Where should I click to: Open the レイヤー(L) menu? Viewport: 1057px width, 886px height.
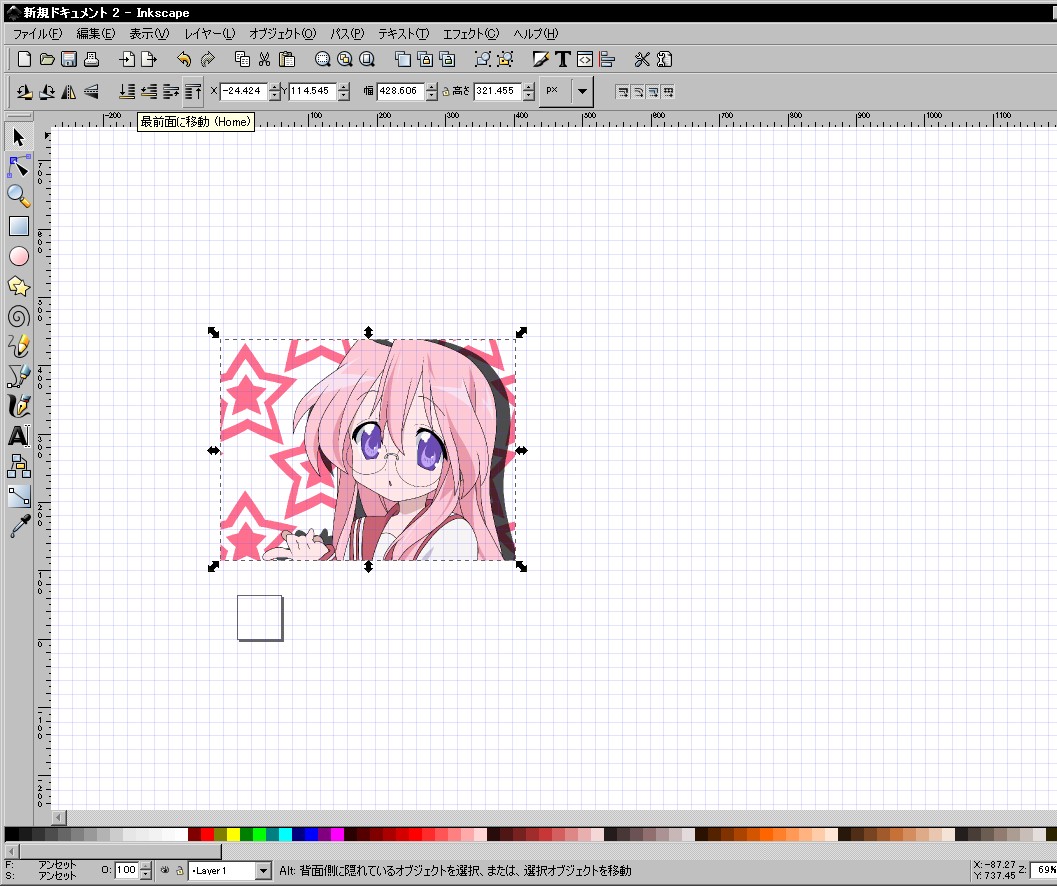(x=210, y=34)
